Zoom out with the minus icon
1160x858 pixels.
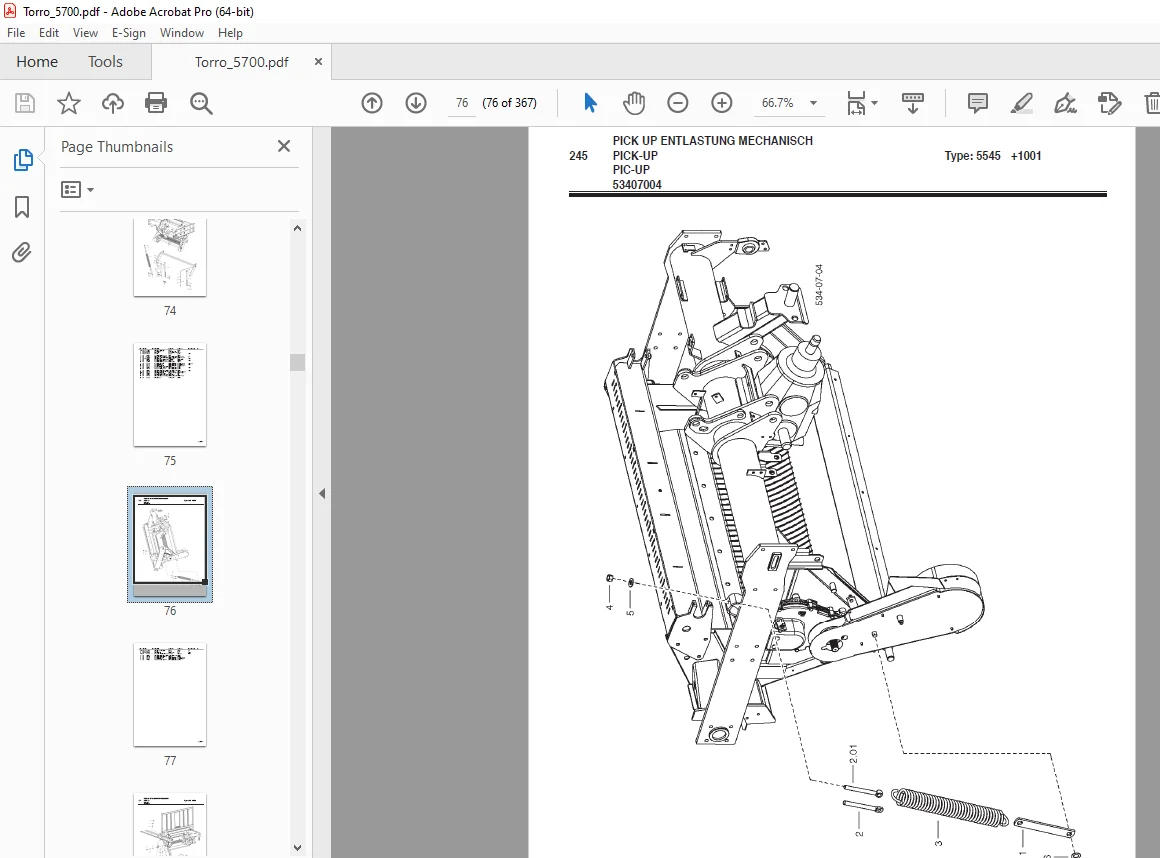[x=678, y=103]
